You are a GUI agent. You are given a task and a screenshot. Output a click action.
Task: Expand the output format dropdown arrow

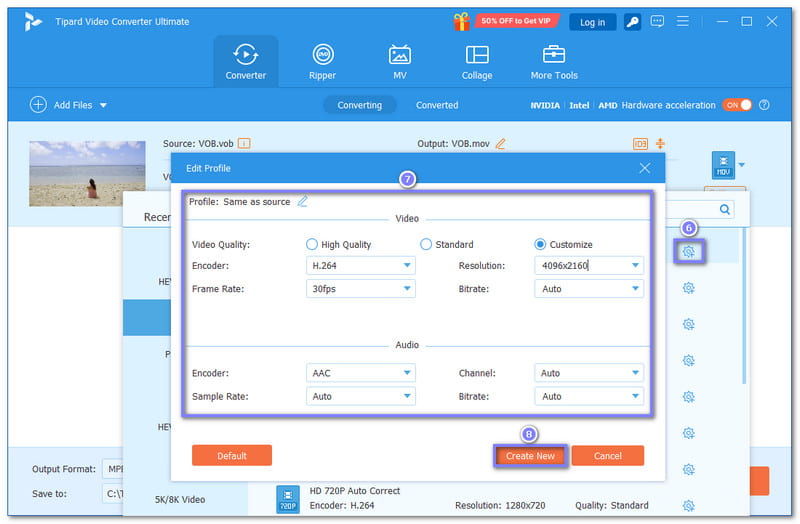tap(741, 165)
